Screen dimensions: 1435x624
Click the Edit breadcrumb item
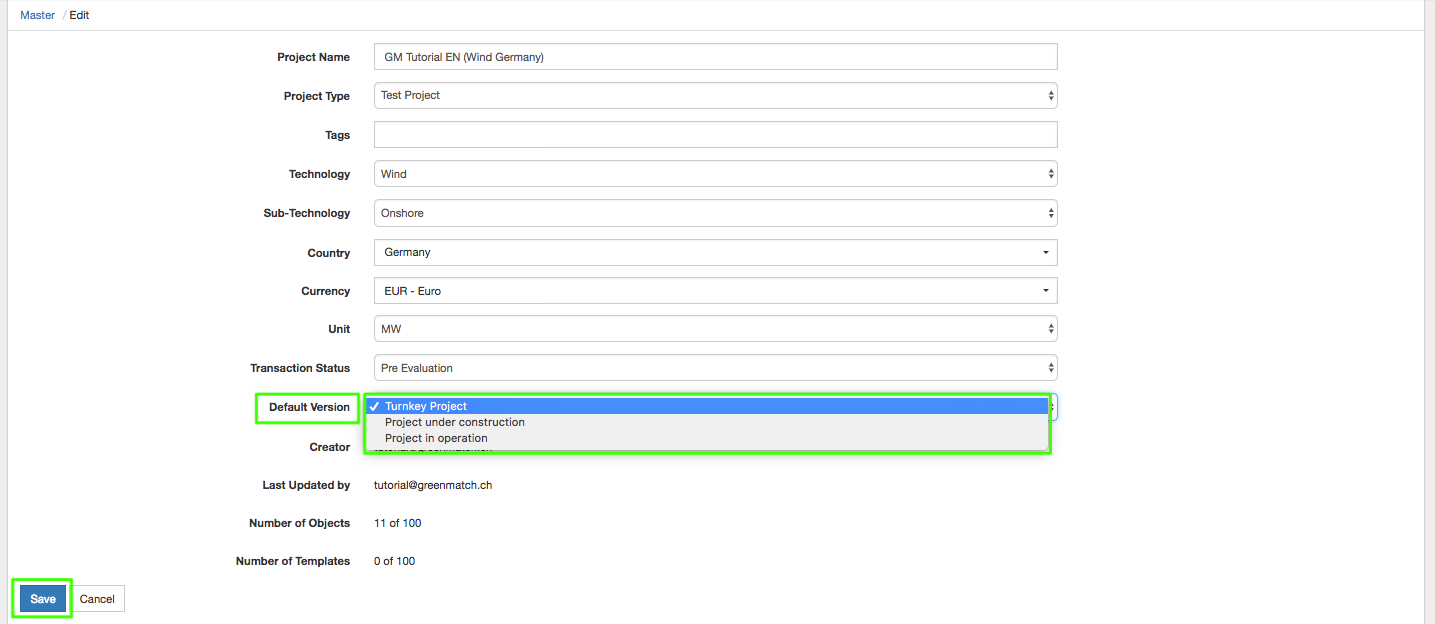click(79, 15)
